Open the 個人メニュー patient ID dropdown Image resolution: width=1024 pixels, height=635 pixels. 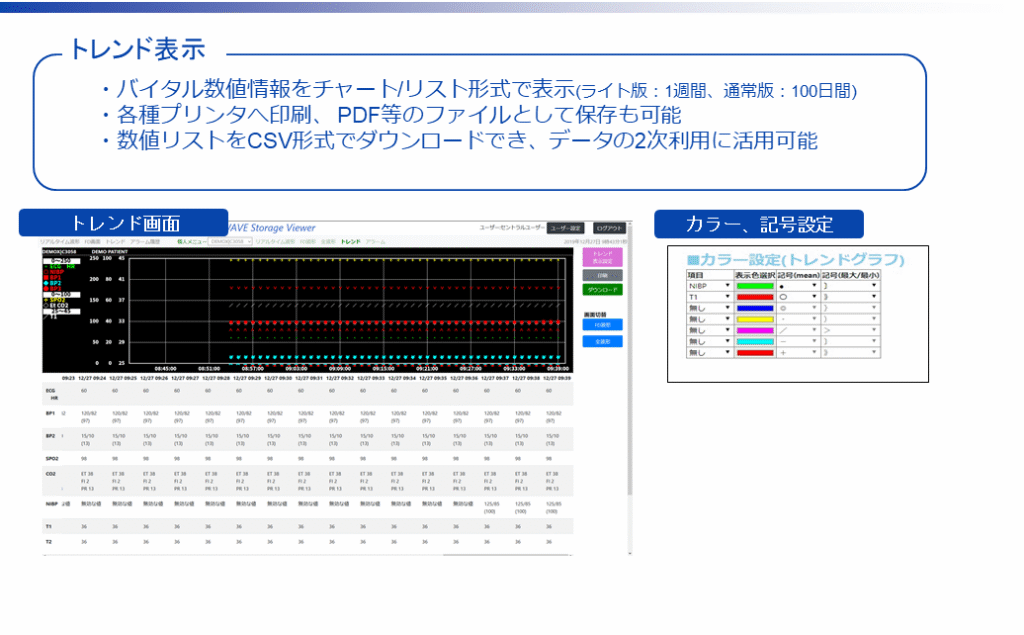coord(229,242)
